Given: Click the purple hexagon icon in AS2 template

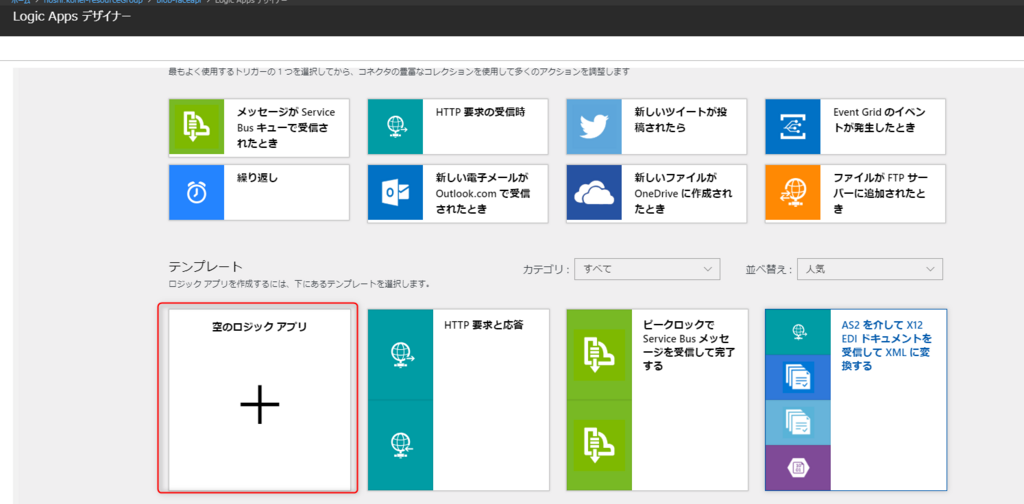Looking at the screenshot, I should [798, 467].
